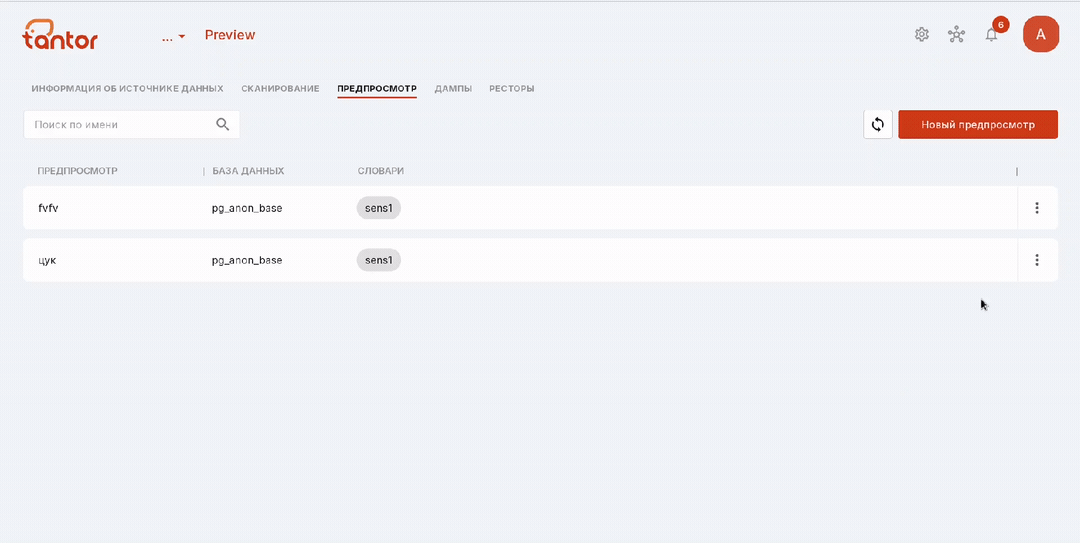The image size is (1080, 543).
Task: Refresh the preview list
Action: click(878, 125)
